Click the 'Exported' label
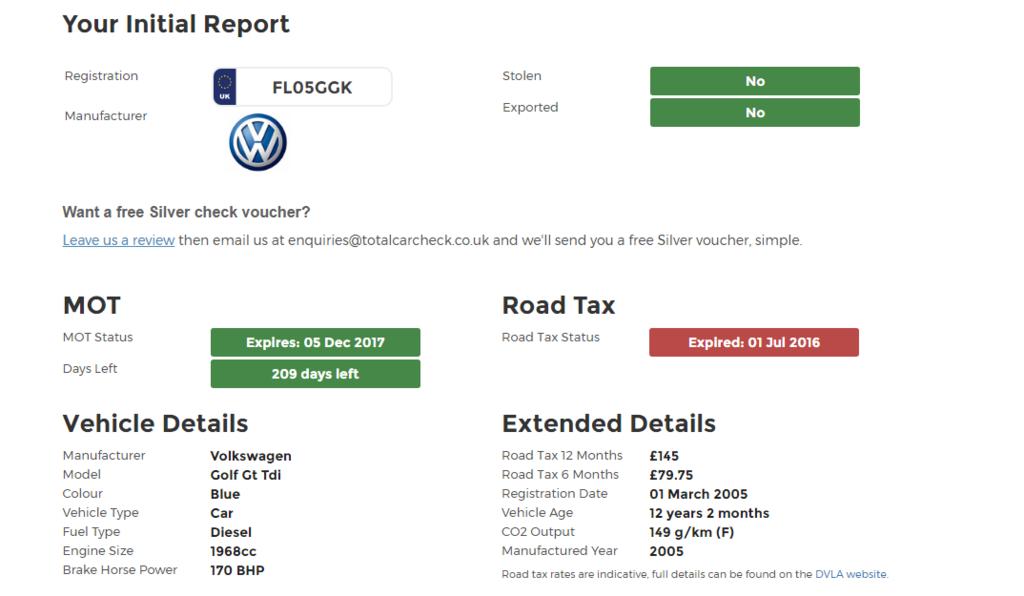The height and width of the screenshot is (596, 1024). pos(530,107)
